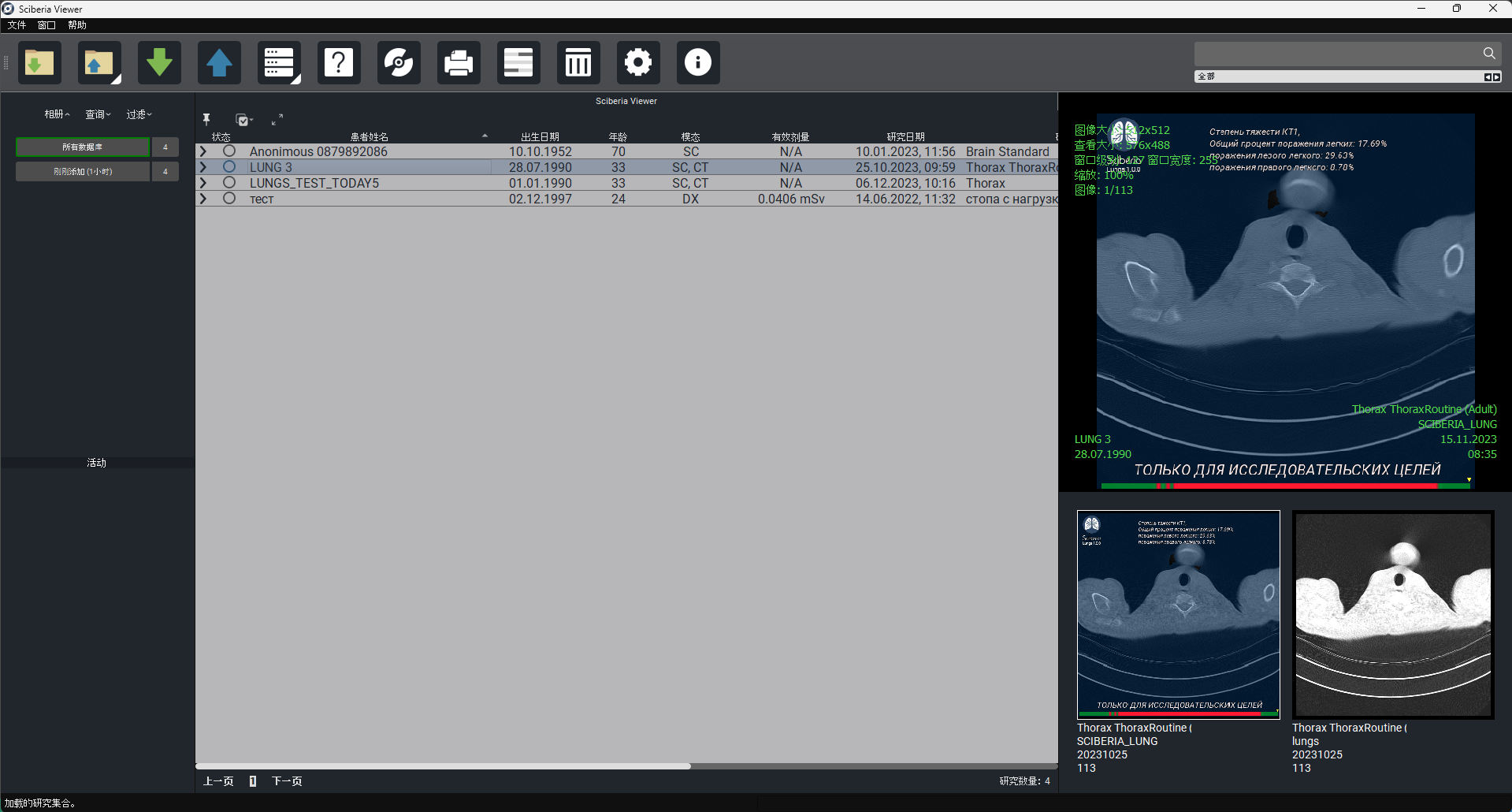Screen dimensions: 1512x812
Task: Open settings with the gear icon
Action: point(638,62)
